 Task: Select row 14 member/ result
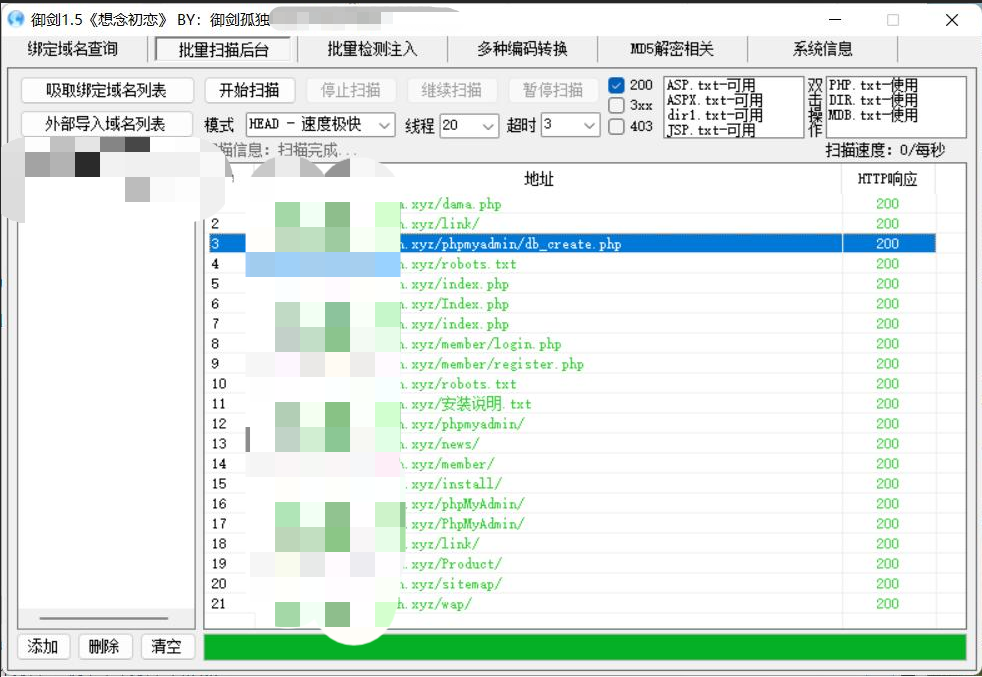click(572, 464)
